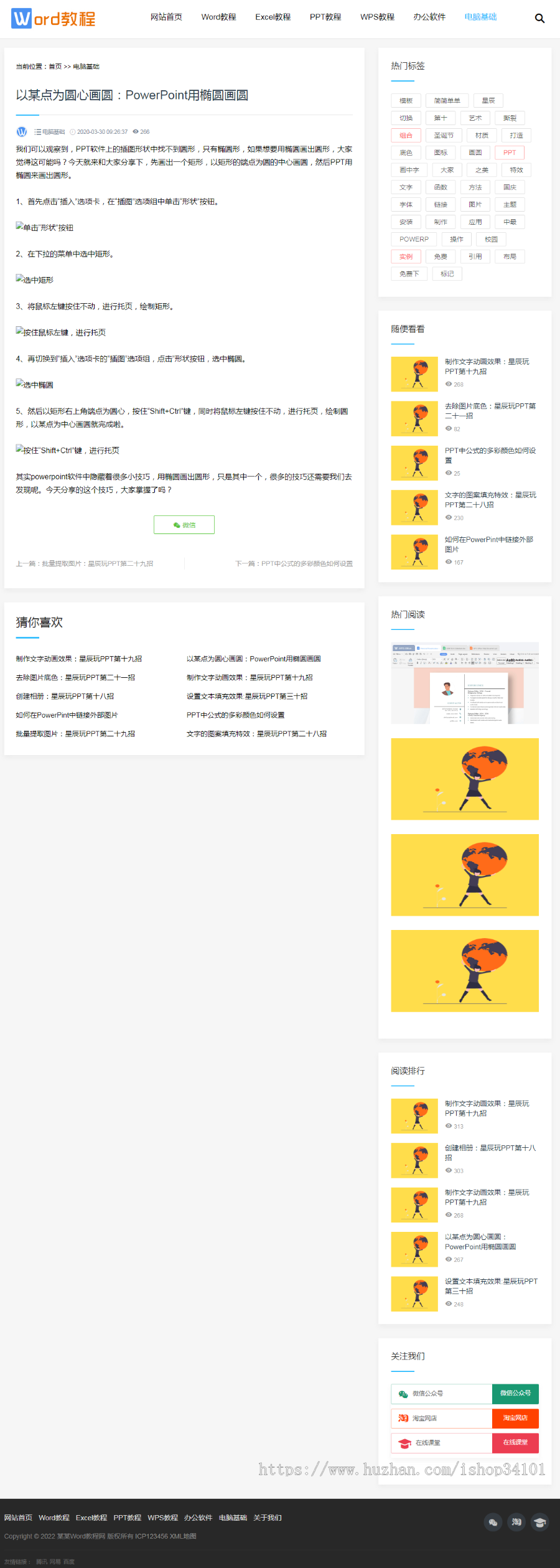Open WPS教程 in top navigation
Viewport: 560px width, 1568px height.
click(x=377, y=17)
